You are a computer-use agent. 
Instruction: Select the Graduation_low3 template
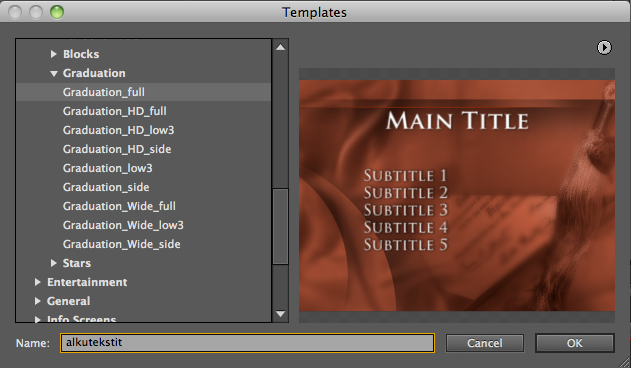pos(144,168)
